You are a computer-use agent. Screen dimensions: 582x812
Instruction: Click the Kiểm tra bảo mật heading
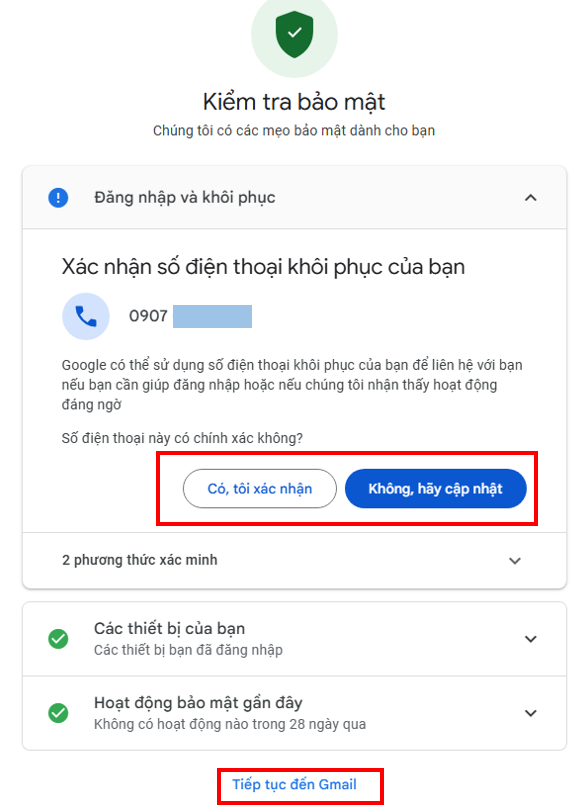point(294,102)
